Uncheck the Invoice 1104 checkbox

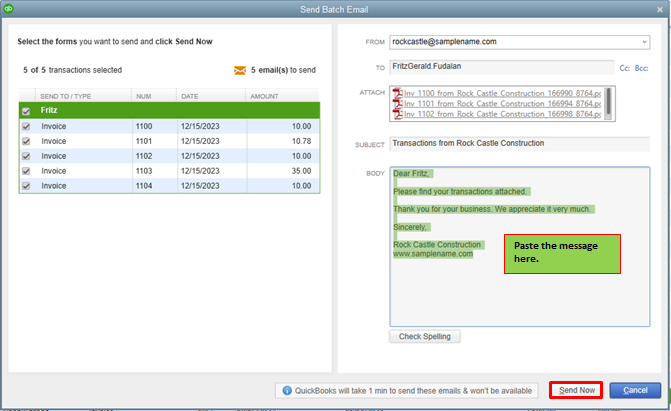26,186
